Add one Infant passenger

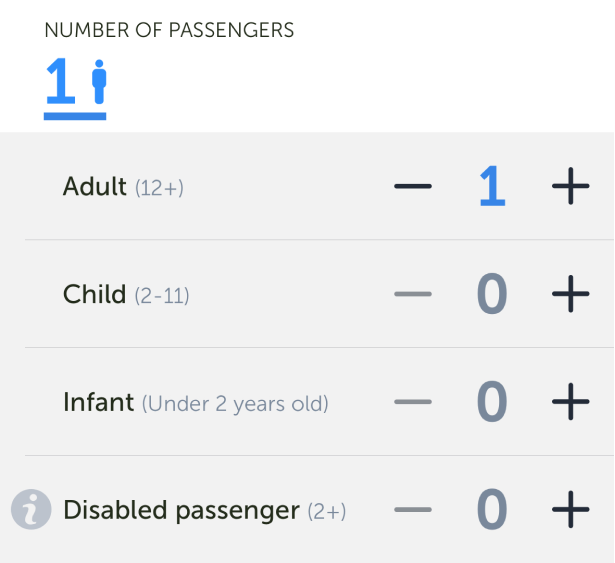(x=570, y=402)
